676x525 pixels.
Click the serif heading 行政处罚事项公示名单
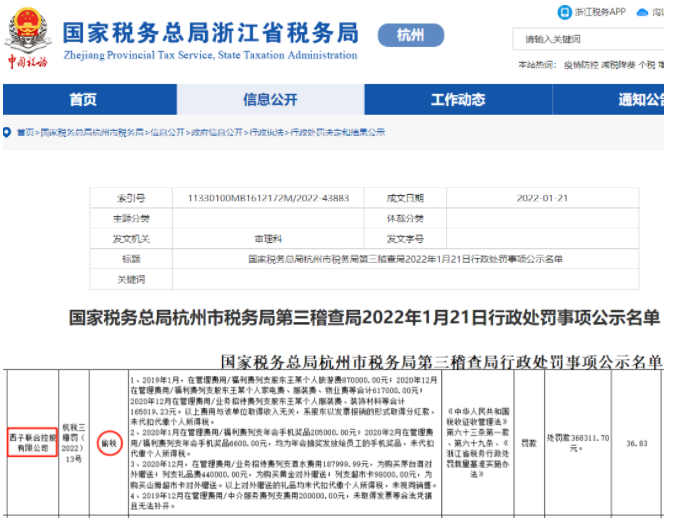click(441, 362)
